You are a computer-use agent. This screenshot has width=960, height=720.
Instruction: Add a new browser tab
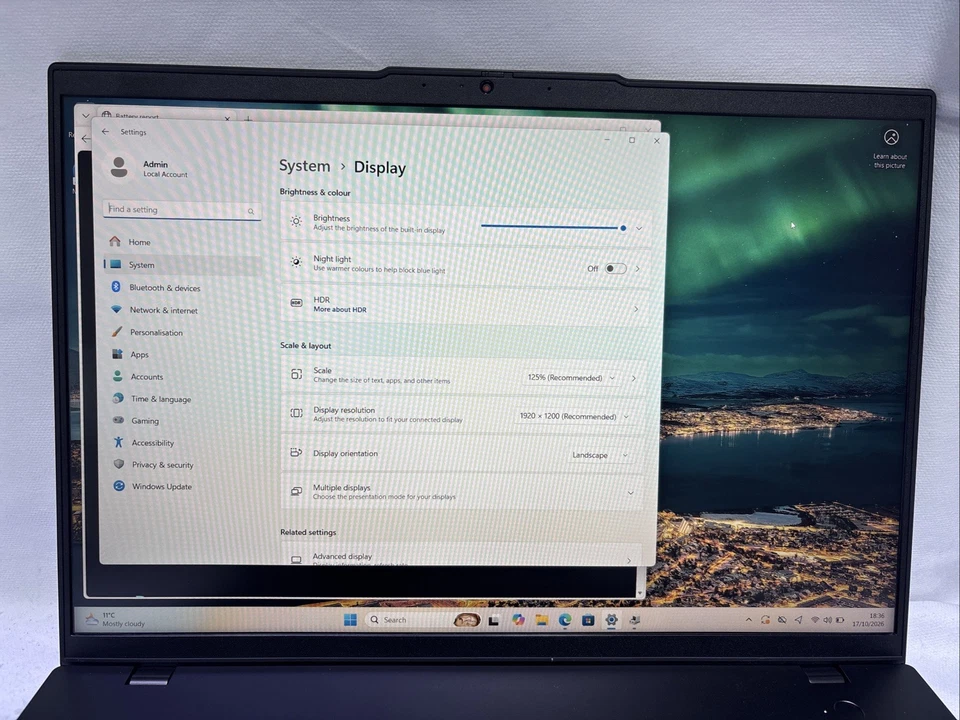pyautogui.click(x=248, y=119)
